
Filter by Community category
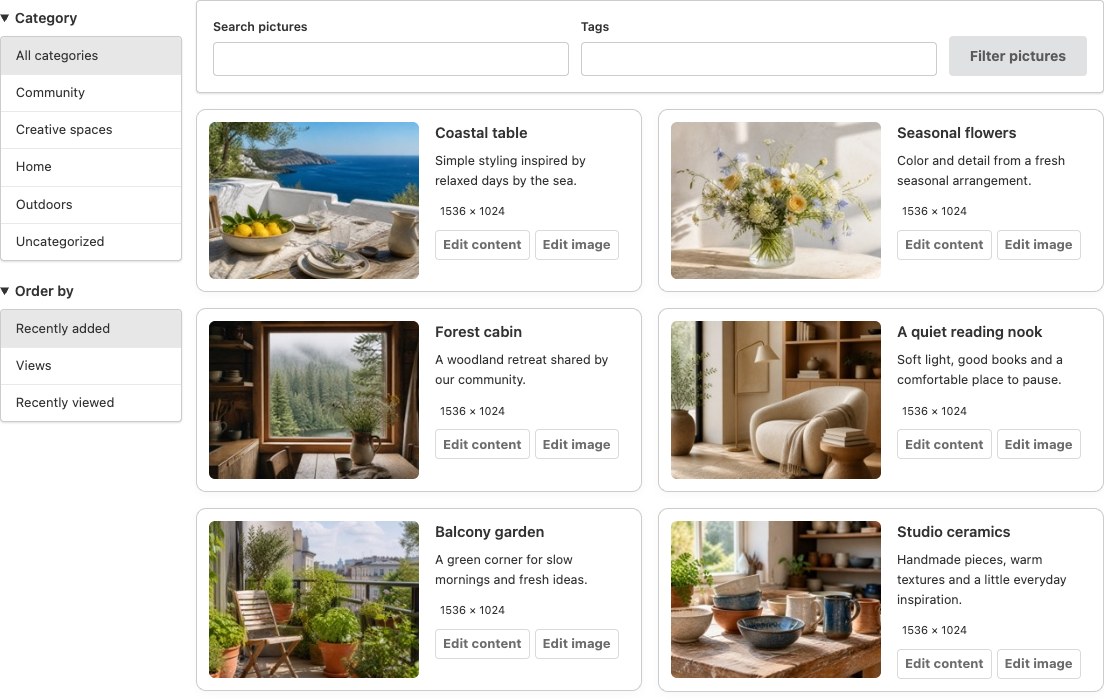(x=91, y=93)
